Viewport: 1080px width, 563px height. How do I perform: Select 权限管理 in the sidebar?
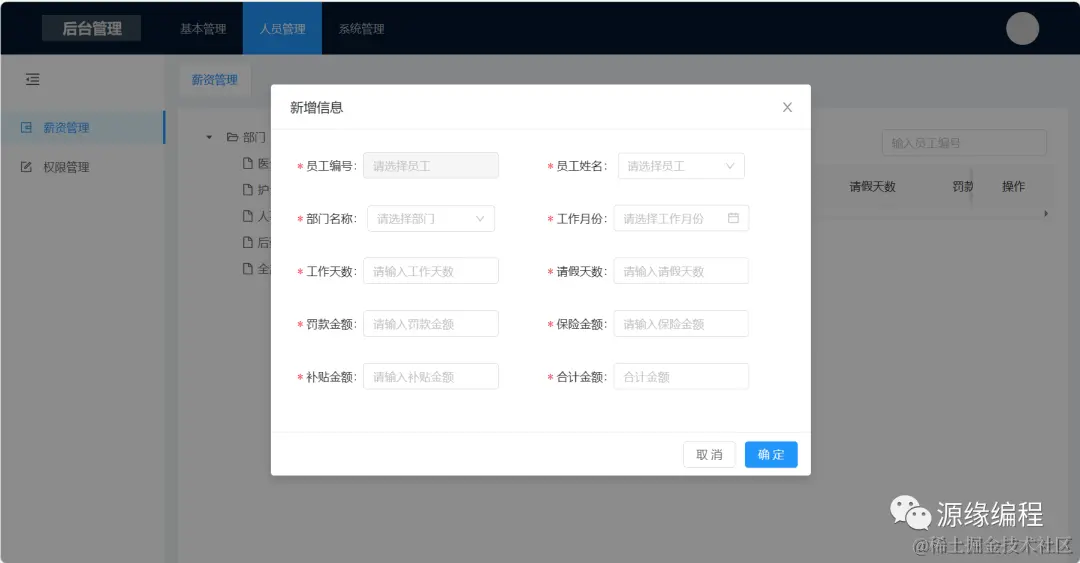(x=83, y=167)
